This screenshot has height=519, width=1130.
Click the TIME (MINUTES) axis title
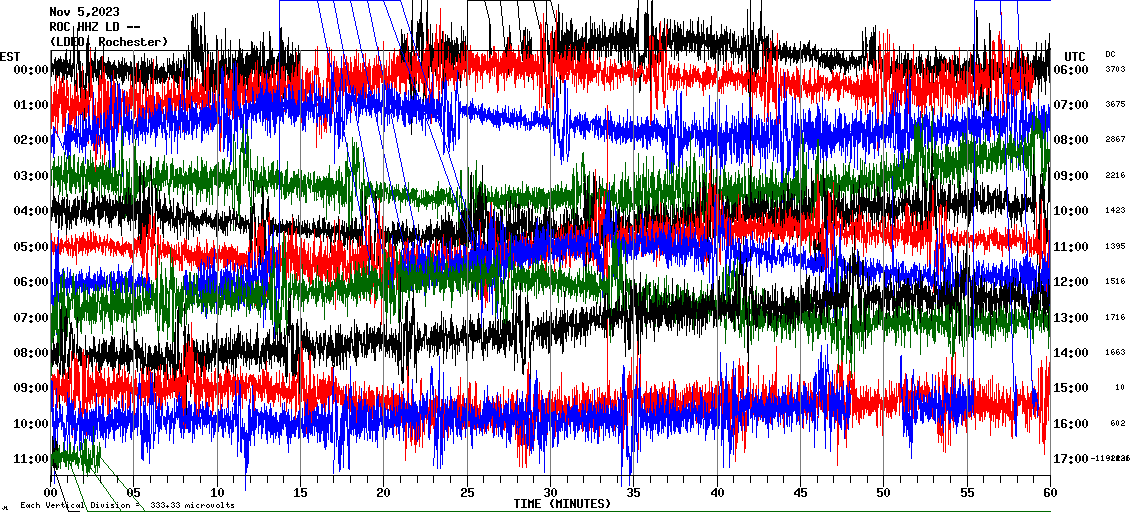[562, 504]
